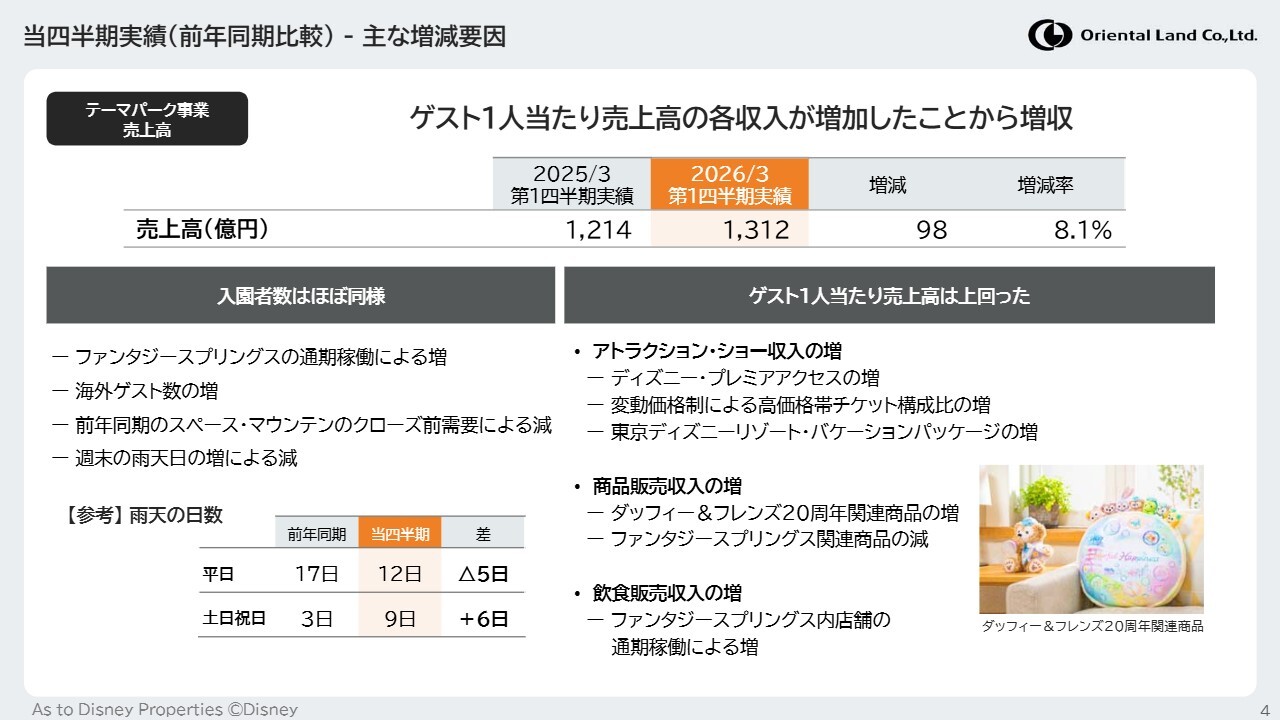Screen dimensions: 1280x720
Task: Click the 【参考】雨天の日数 label
Action: coord(144,515)
